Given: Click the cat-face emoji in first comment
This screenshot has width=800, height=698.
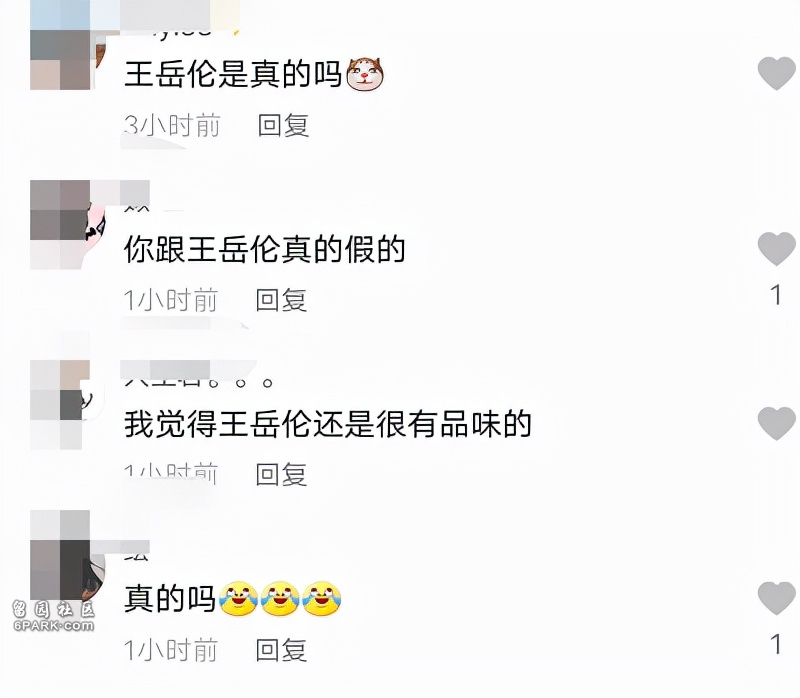Looking at the screenshot, I should (x=365, y=74).
